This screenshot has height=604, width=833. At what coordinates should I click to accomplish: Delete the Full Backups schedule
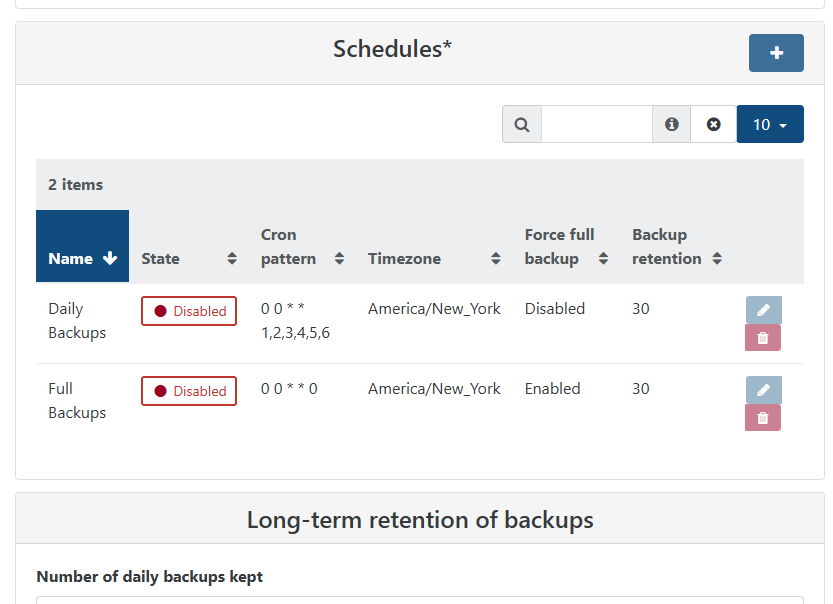pyautogui.click(x=763, y=418)
